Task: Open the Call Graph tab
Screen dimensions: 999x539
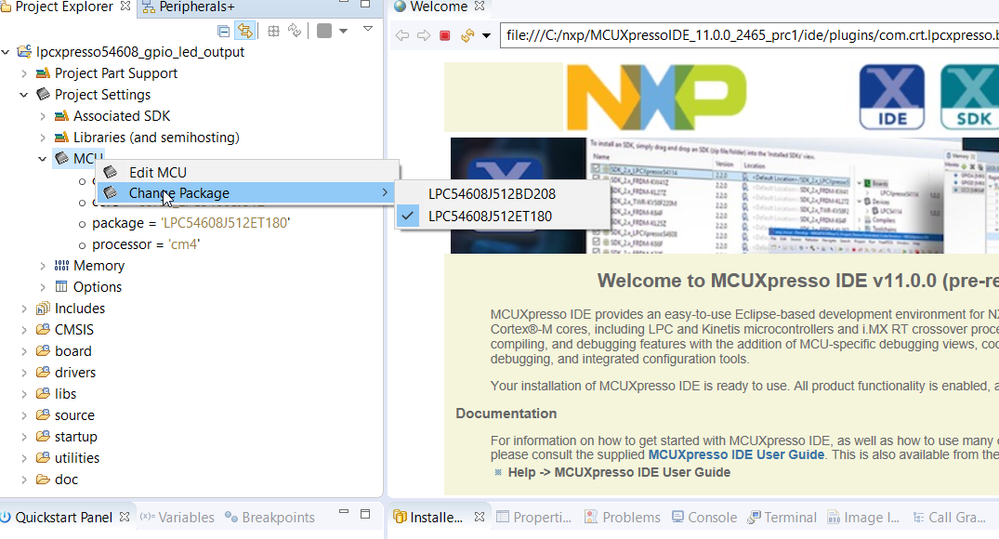Action: (x=949, y=517)
